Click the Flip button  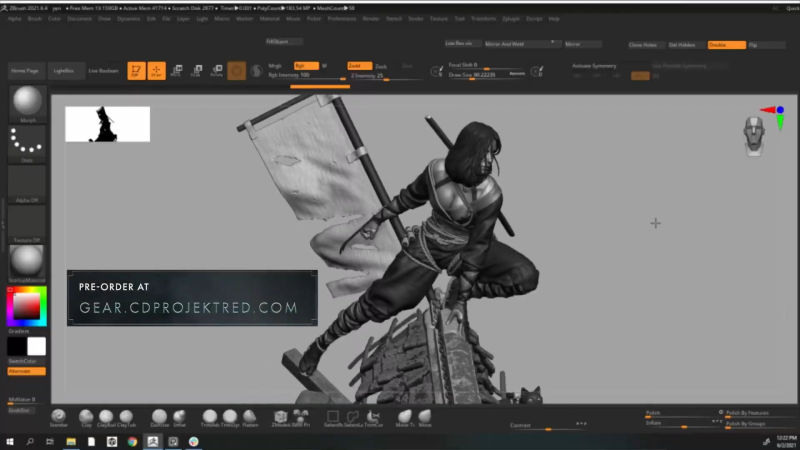[766, 45]
